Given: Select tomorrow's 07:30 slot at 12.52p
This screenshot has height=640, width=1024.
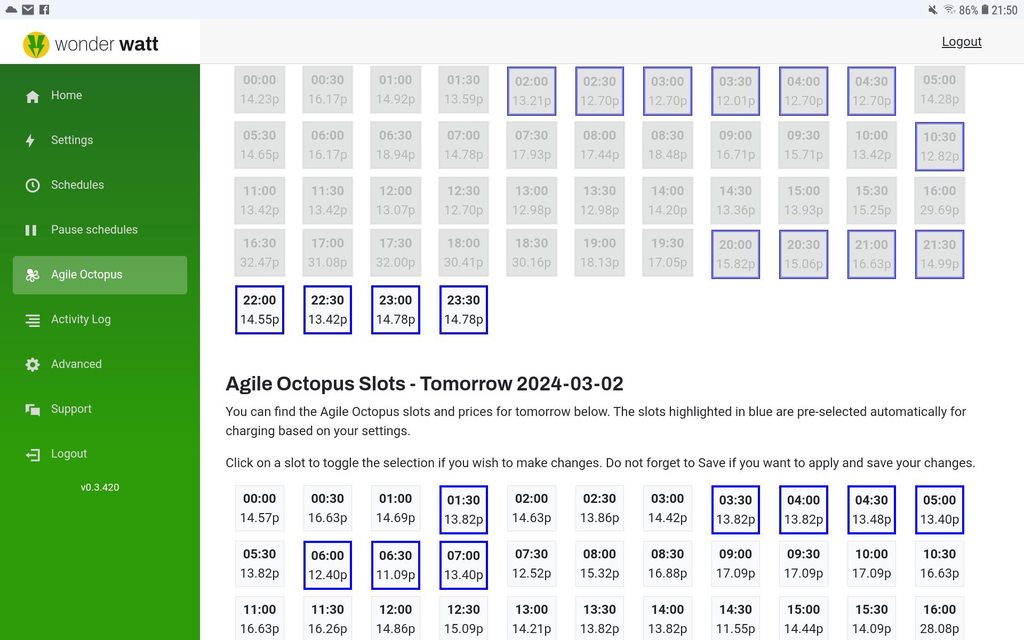Looking at the screenshot, I should (x=531, y=565).
